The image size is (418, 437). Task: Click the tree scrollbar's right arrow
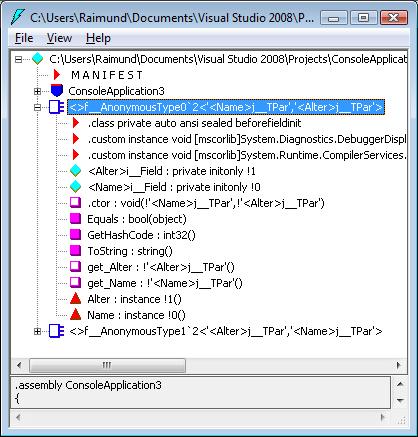click(399, 365)
